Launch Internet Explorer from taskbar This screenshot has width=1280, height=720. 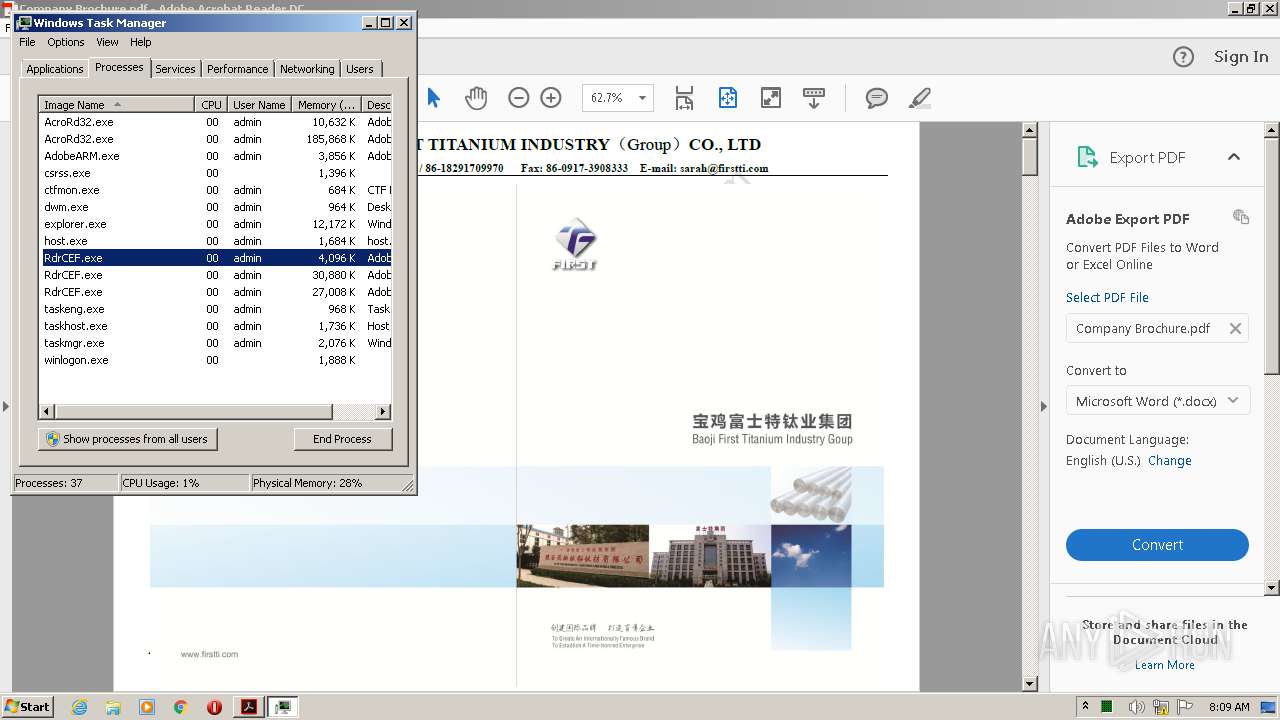tap(79, 707)
